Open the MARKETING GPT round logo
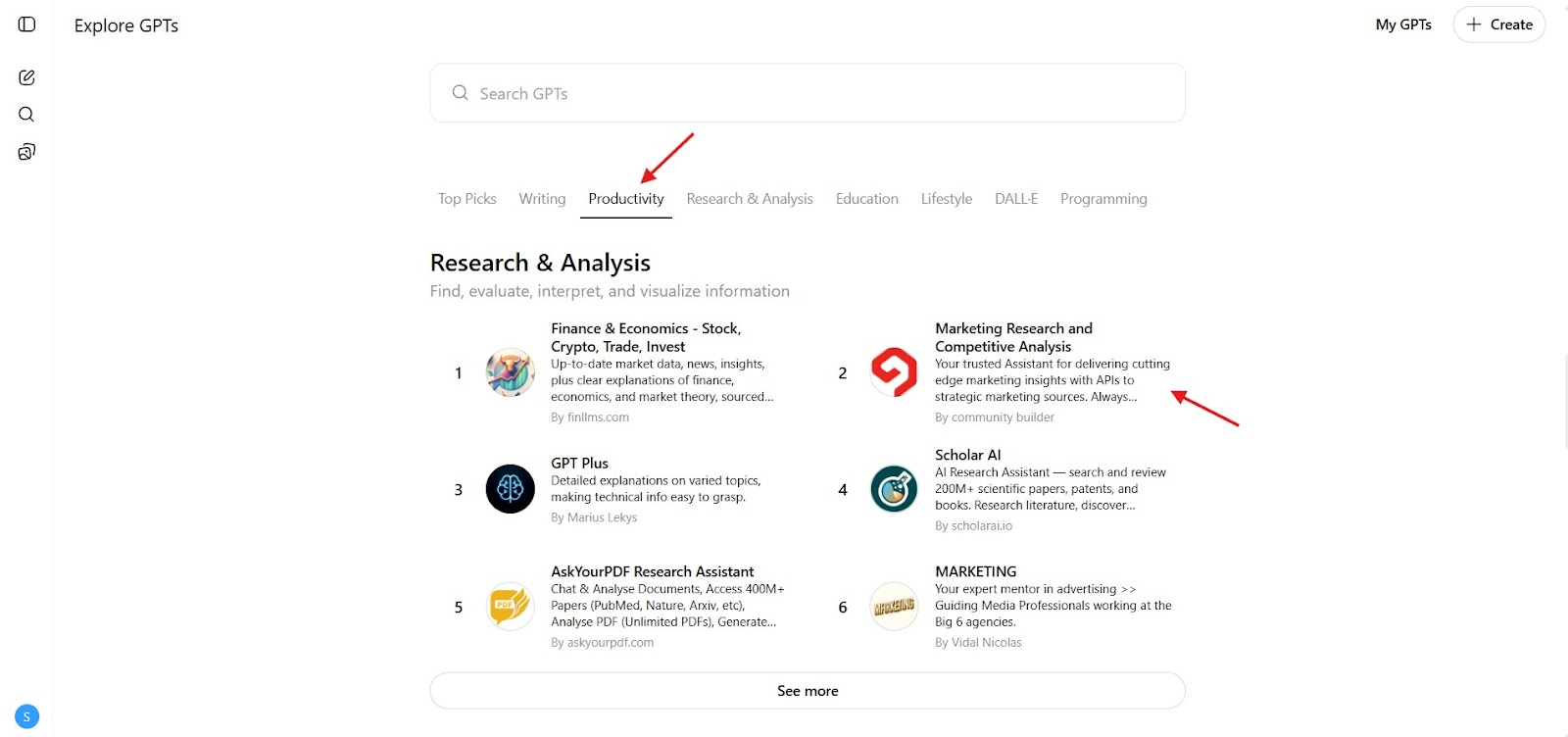The image size is (1568, 737). [x=894, y=607]
